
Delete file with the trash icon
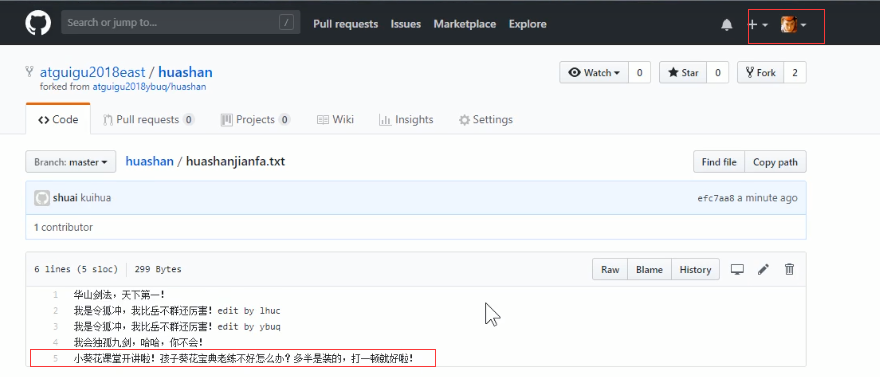pyautogui.click(x=789, y=270)
